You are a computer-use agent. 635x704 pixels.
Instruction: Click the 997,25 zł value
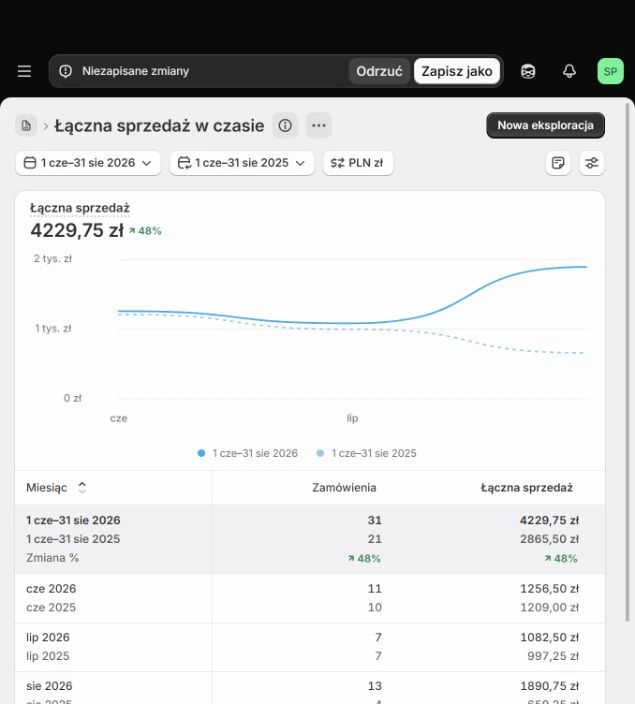[x=553, y=656]
